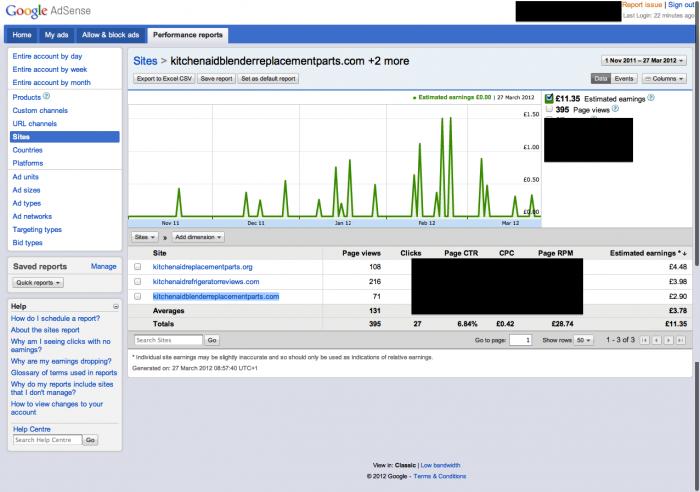Screen dimensions: 700x492
Task: Click Set as default report button
Action: (x=268, y=79)
